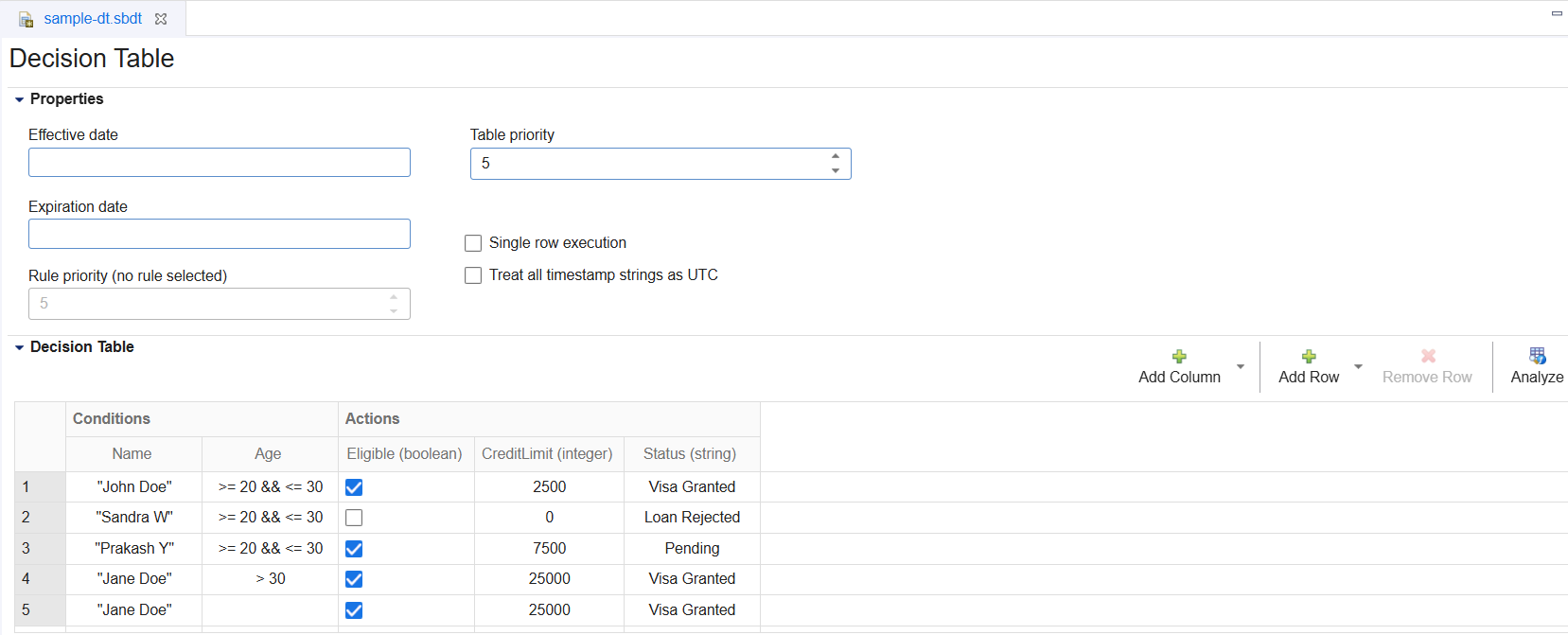The height and width of the screenshot is (635, 1568).
Task: Switch to the sample-dt.sbdt tab
Action: tap(93, 19)
